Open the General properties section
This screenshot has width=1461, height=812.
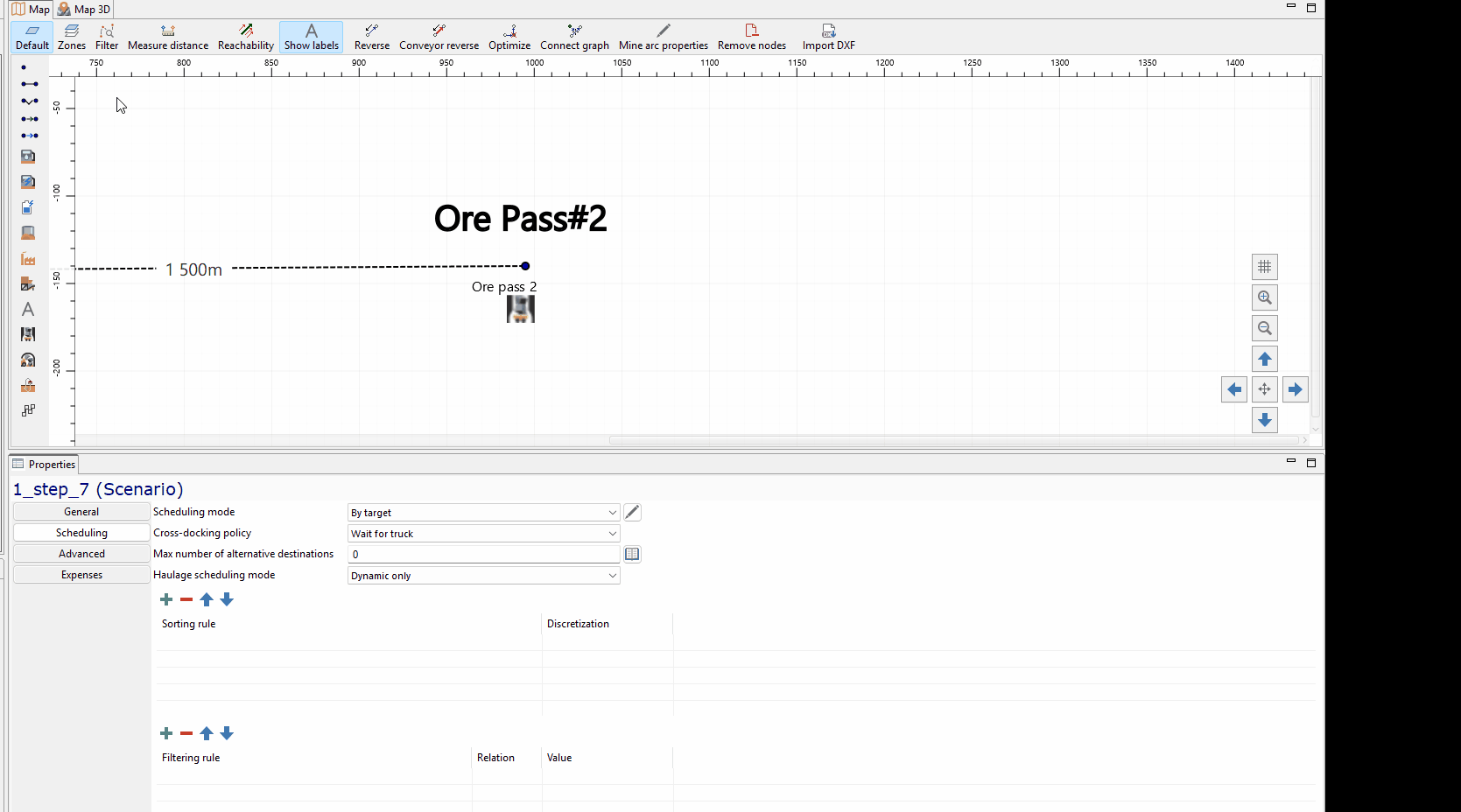coord(81,512)
